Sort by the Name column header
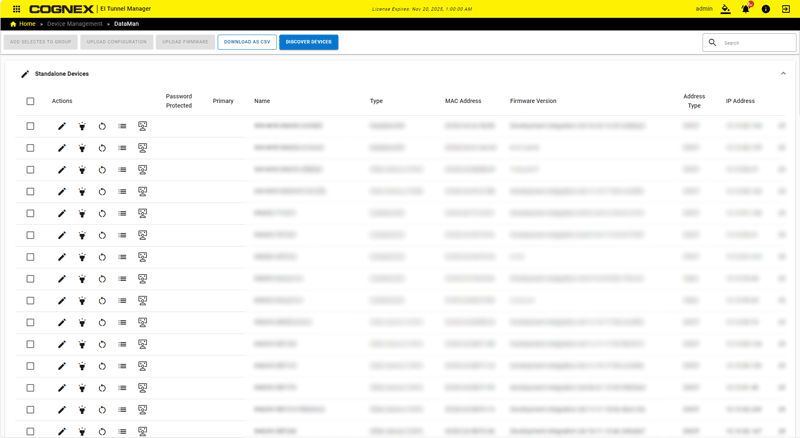 tap(262, 101)
